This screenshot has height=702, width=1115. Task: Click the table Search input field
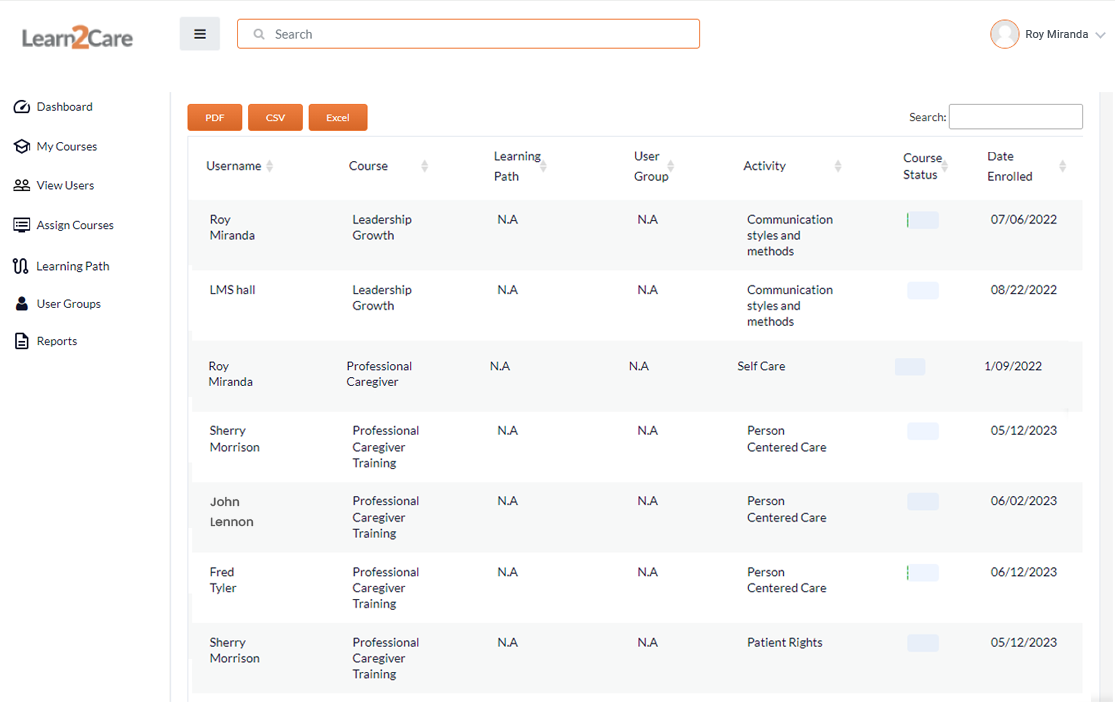click(1015, 117)
